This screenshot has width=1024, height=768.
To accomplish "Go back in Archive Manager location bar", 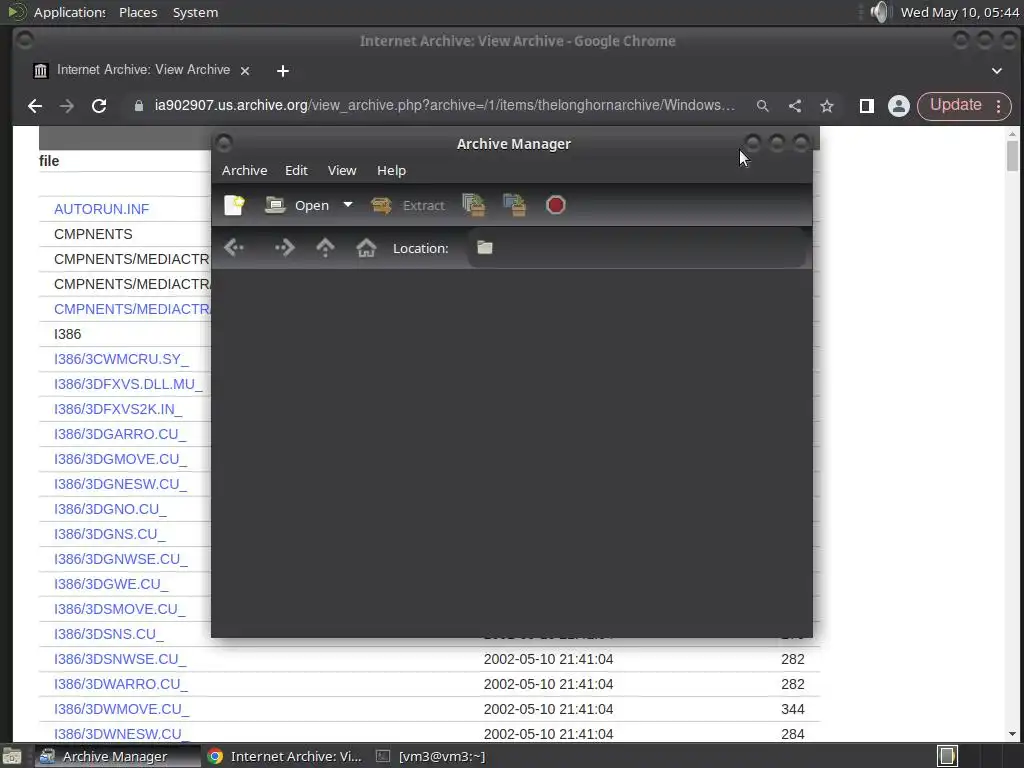I will pos(234,248).
